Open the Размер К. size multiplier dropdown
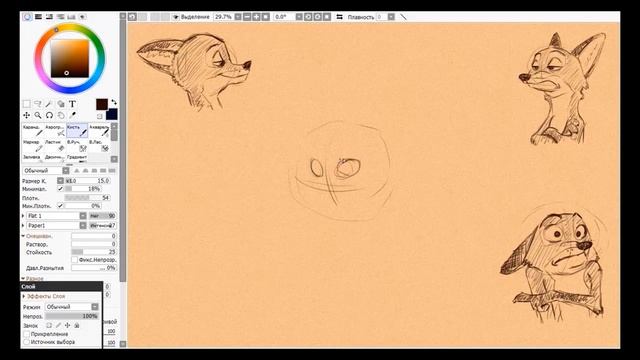 click(x=60, y=180)
